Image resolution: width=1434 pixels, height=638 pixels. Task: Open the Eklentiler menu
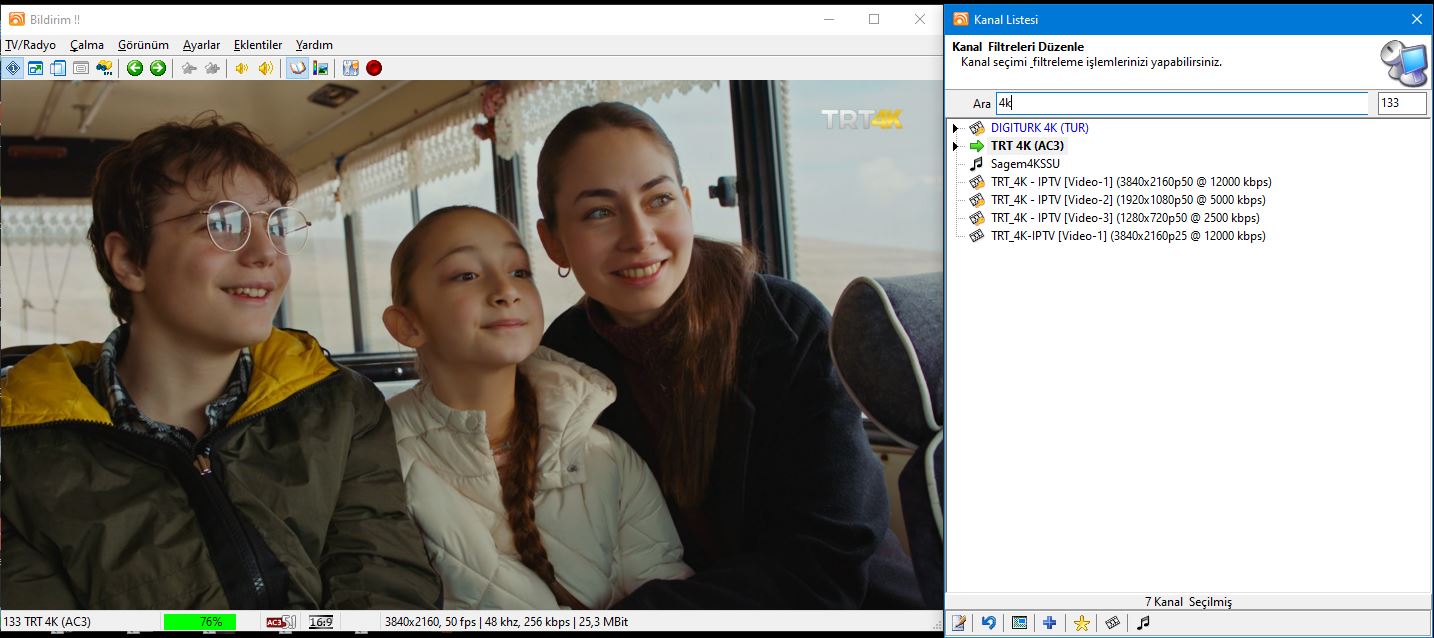pos(258,45)
